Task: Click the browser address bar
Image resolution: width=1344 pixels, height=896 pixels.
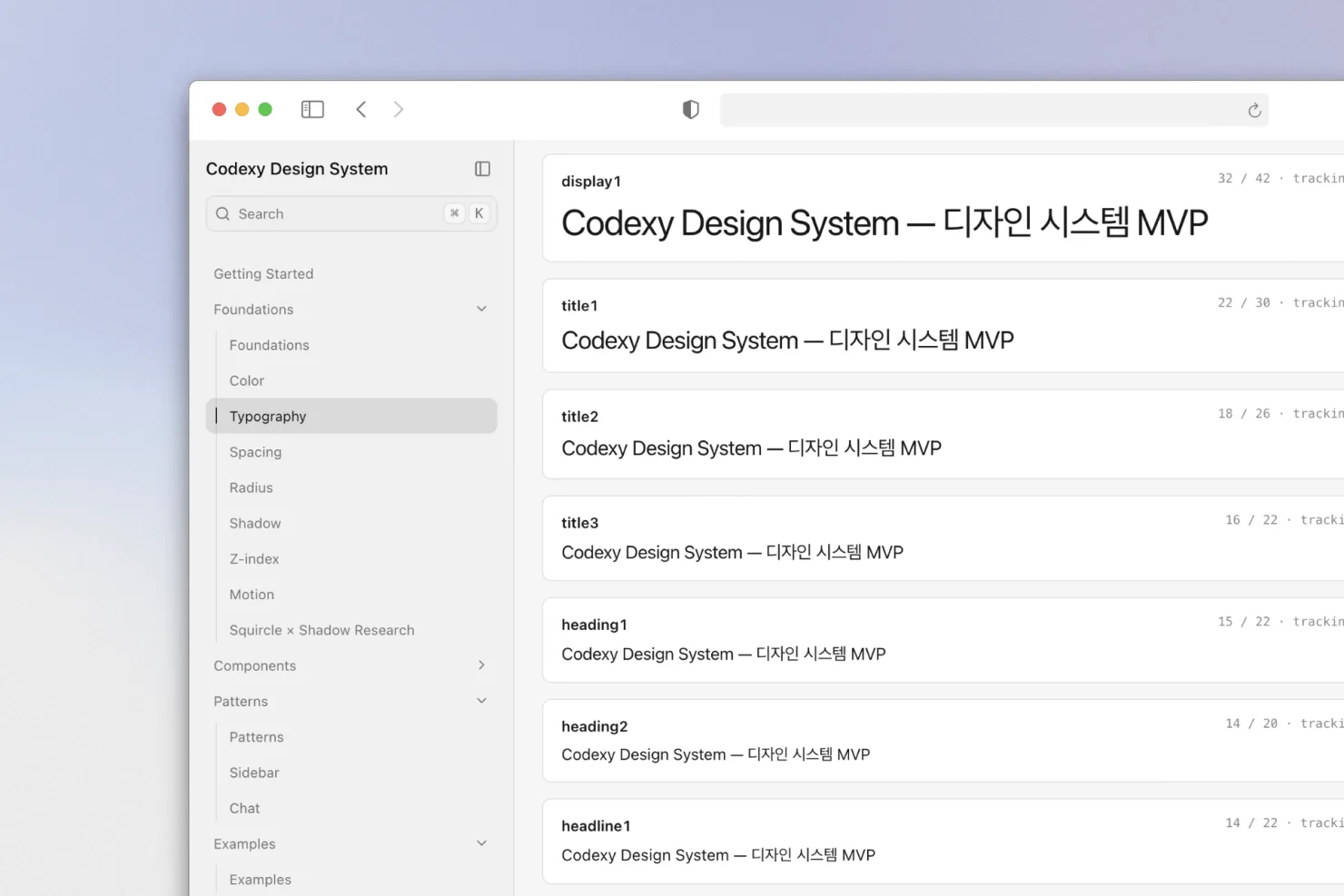Action: pos(994,110)
